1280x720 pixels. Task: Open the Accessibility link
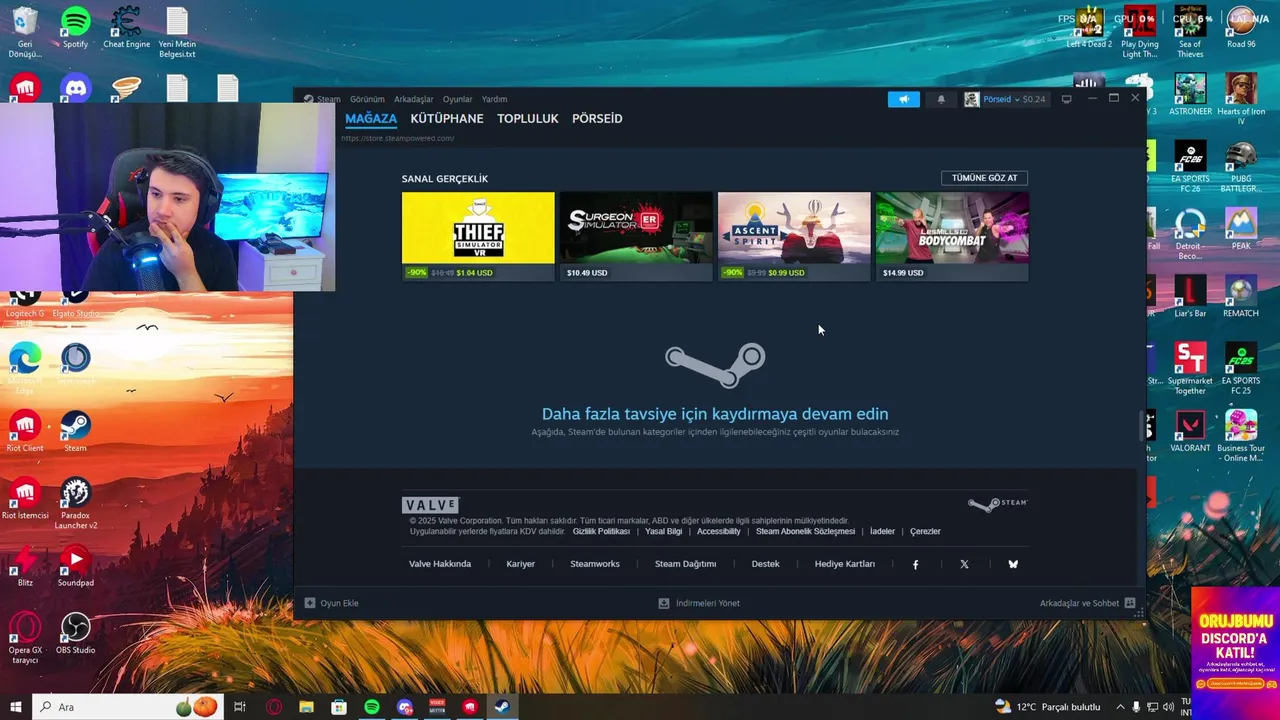tap(719, 531)
